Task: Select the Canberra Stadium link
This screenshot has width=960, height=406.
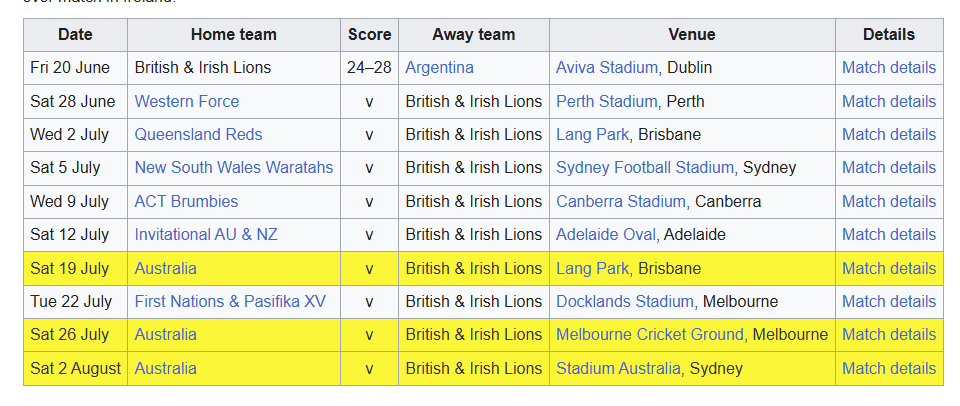Action: (620, 201)
